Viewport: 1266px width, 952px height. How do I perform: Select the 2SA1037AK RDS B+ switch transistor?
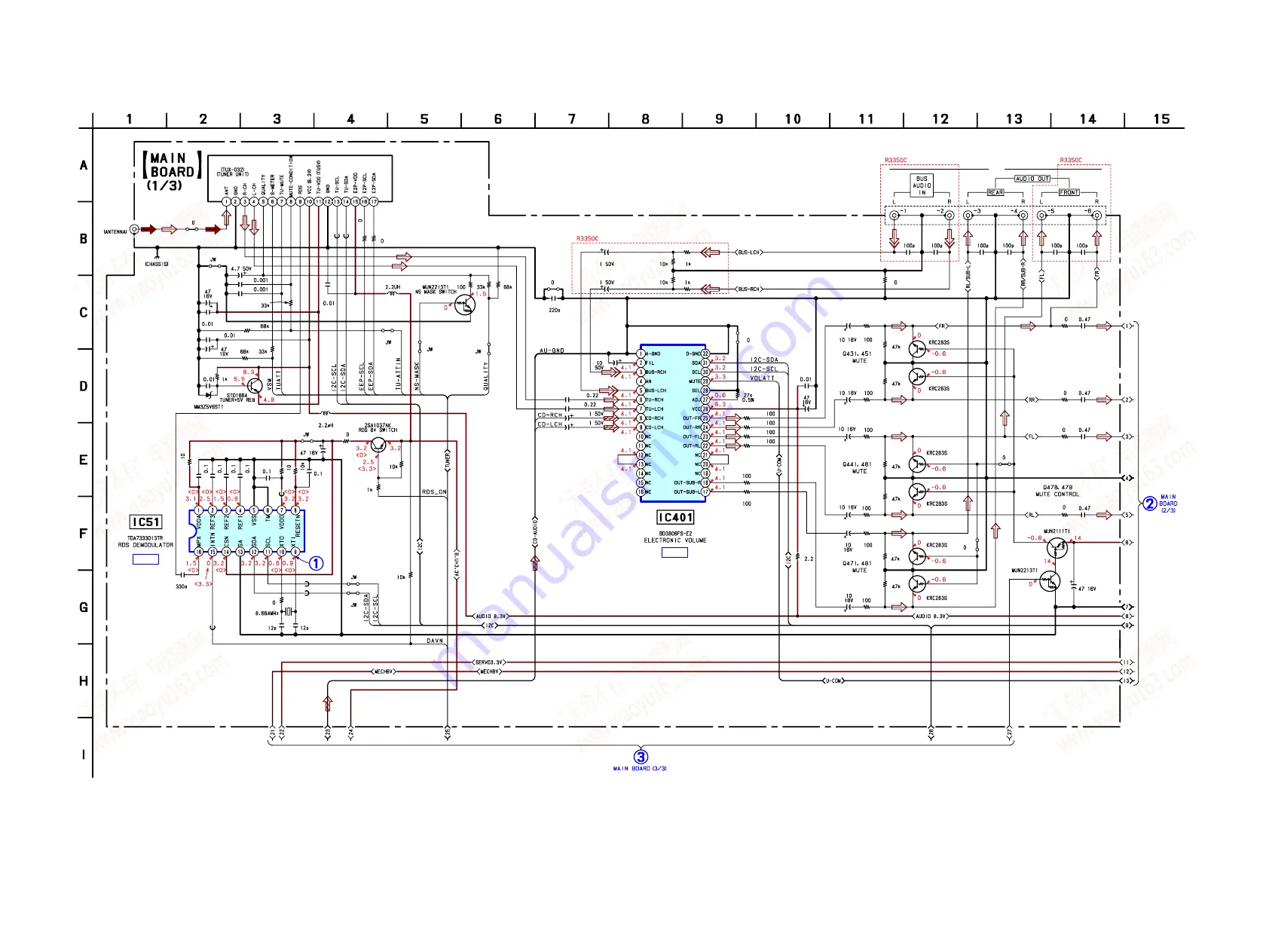tap(378, 445)
